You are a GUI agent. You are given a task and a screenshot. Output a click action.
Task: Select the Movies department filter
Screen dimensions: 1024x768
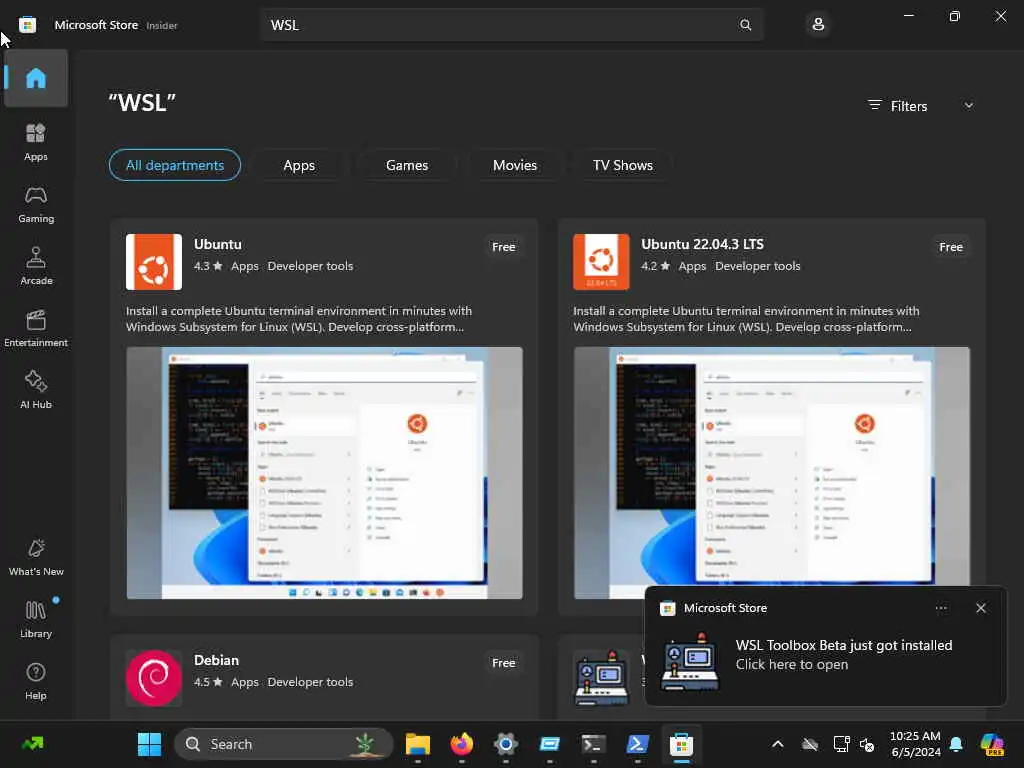pyautogui.click(x=515, y=165)
